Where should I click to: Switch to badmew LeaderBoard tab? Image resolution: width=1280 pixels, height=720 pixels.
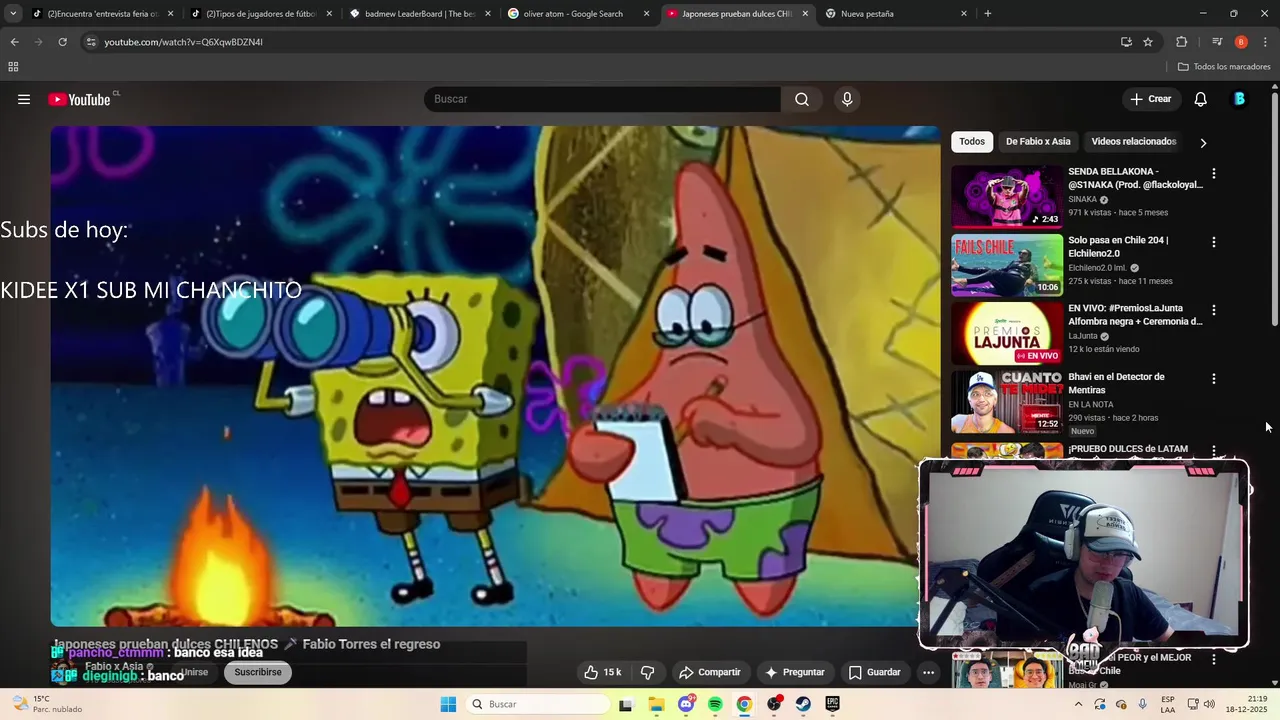click(418, 14)
